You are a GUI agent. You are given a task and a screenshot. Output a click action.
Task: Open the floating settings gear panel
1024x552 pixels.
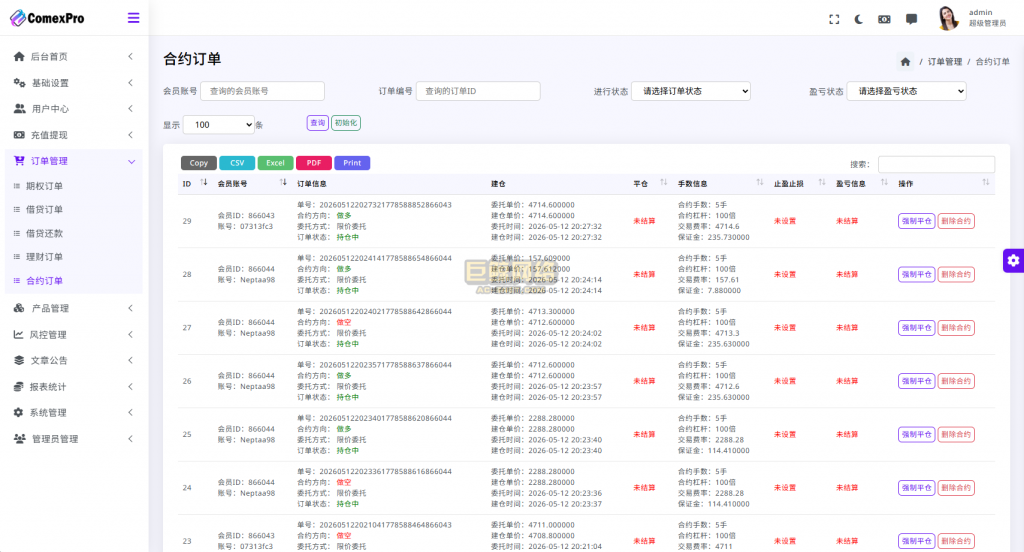tap(1013, 261)
